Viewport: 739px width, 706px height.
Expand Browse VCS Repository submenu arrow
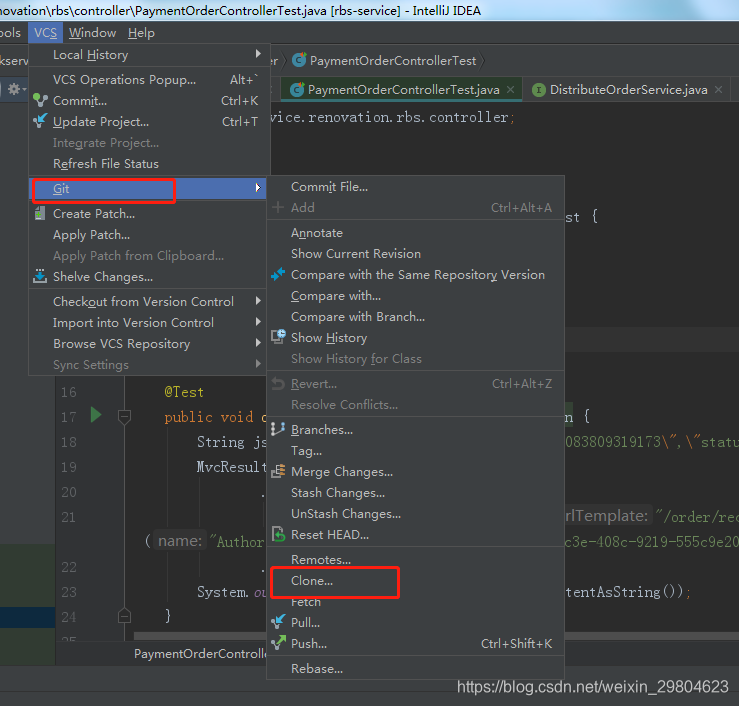pyautogui.click(x=258, y=343)
